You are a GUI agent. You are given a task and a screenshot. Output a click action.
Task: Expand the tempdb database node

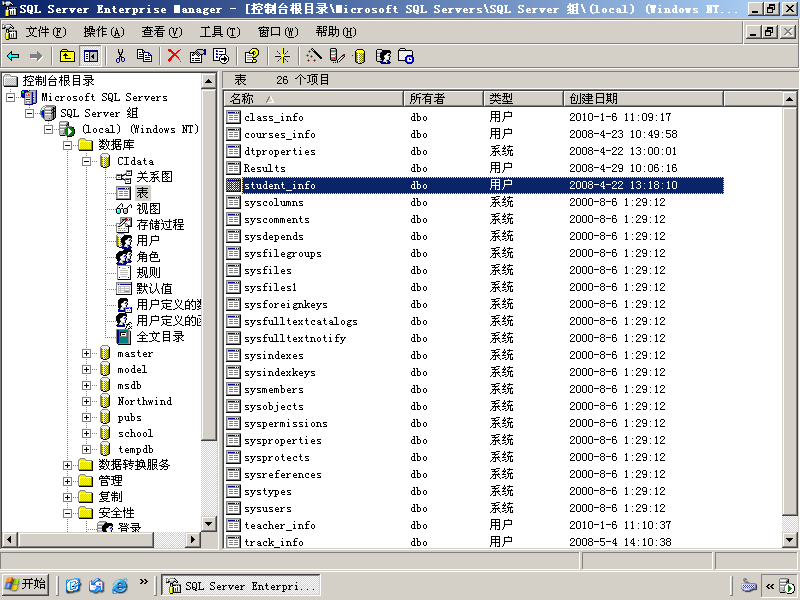[86, 449]
